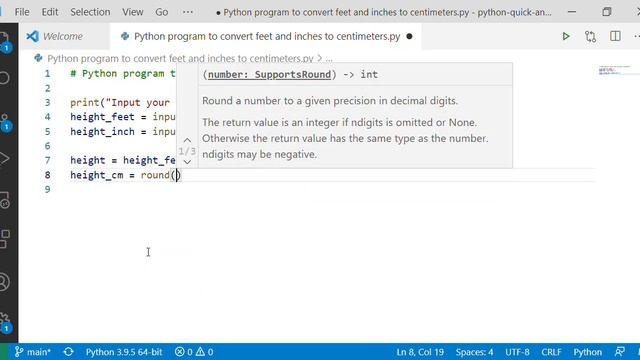This screenshot has width=640, height=360.
Task: Select the Python 3.9.5 64-bit interpreter
Action: [124, 352]
